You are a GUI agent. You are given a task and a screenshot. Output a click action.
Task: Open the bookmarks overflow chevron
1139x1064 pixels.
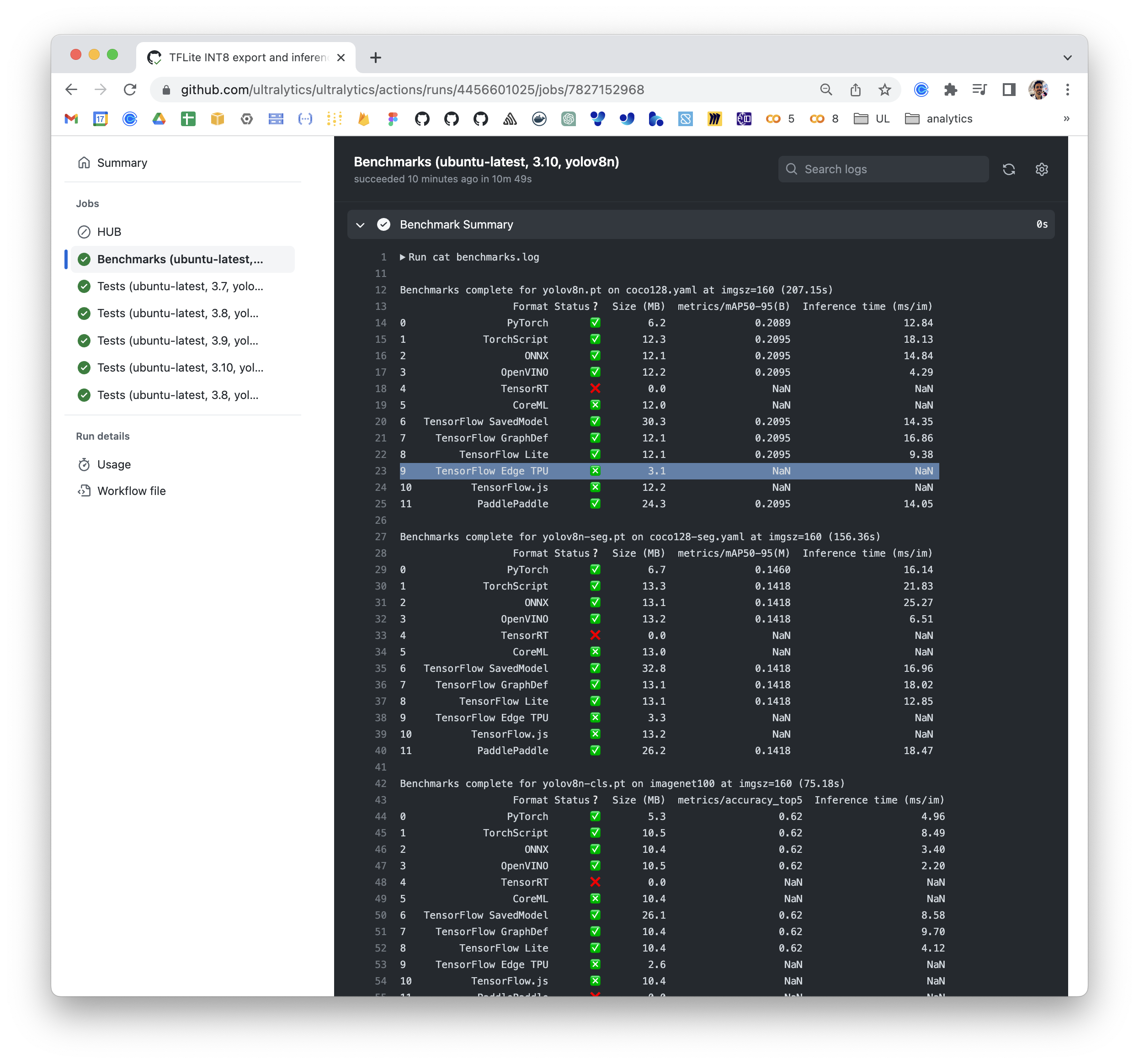(1066, 119)
